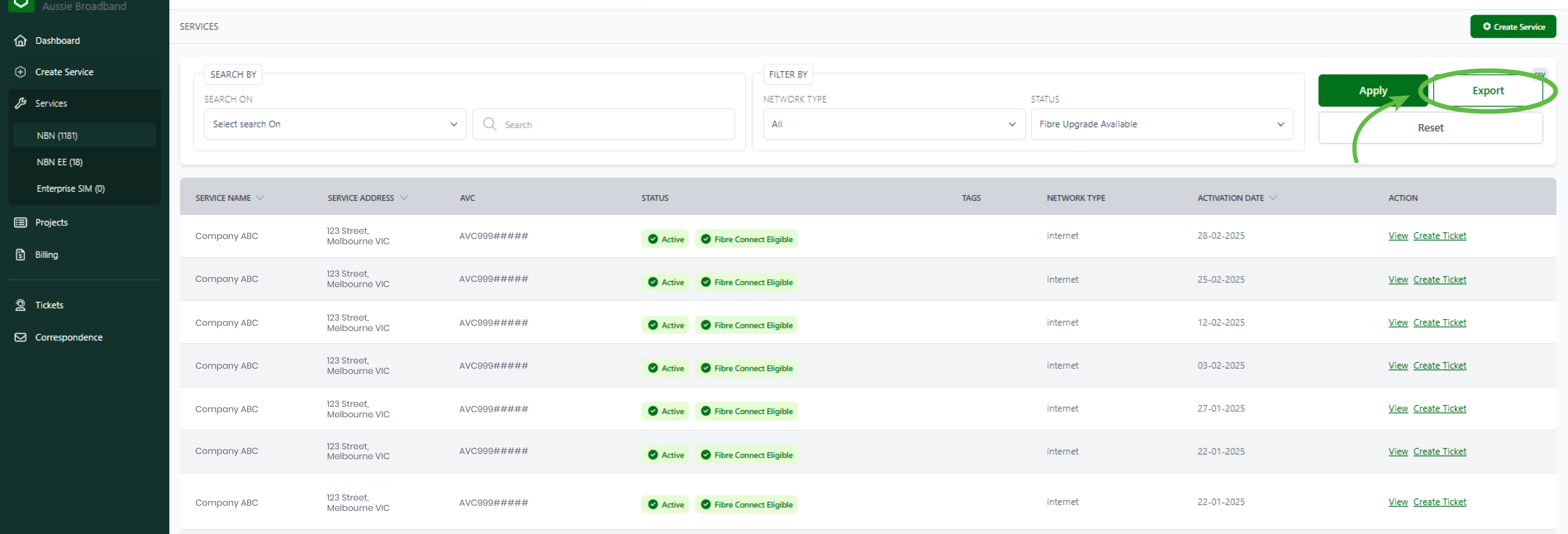The image size is (1568, 534).
Task: Click the Billing document icon
Action: coord(20,255)
